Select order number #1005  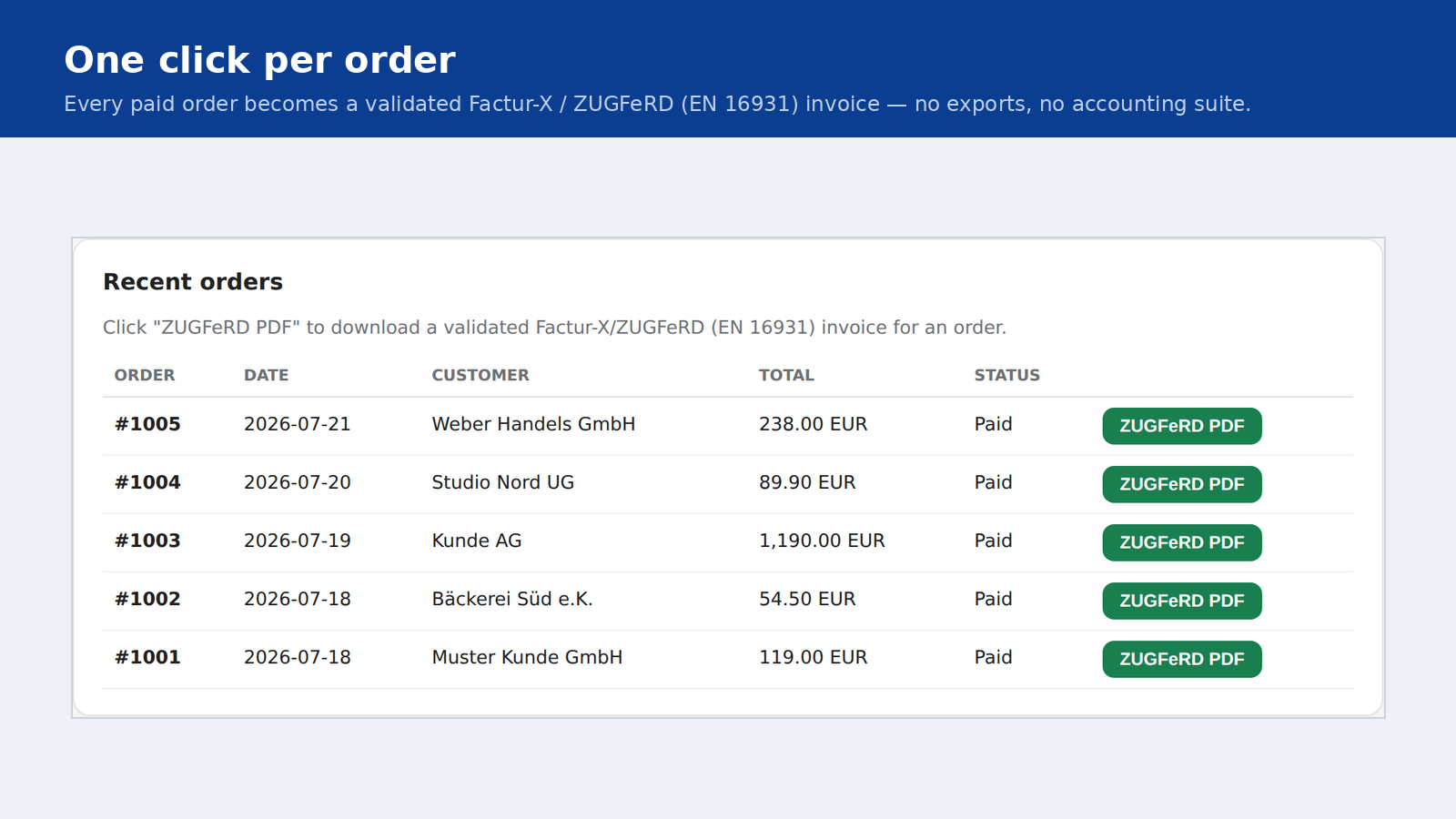click(147, 424)
